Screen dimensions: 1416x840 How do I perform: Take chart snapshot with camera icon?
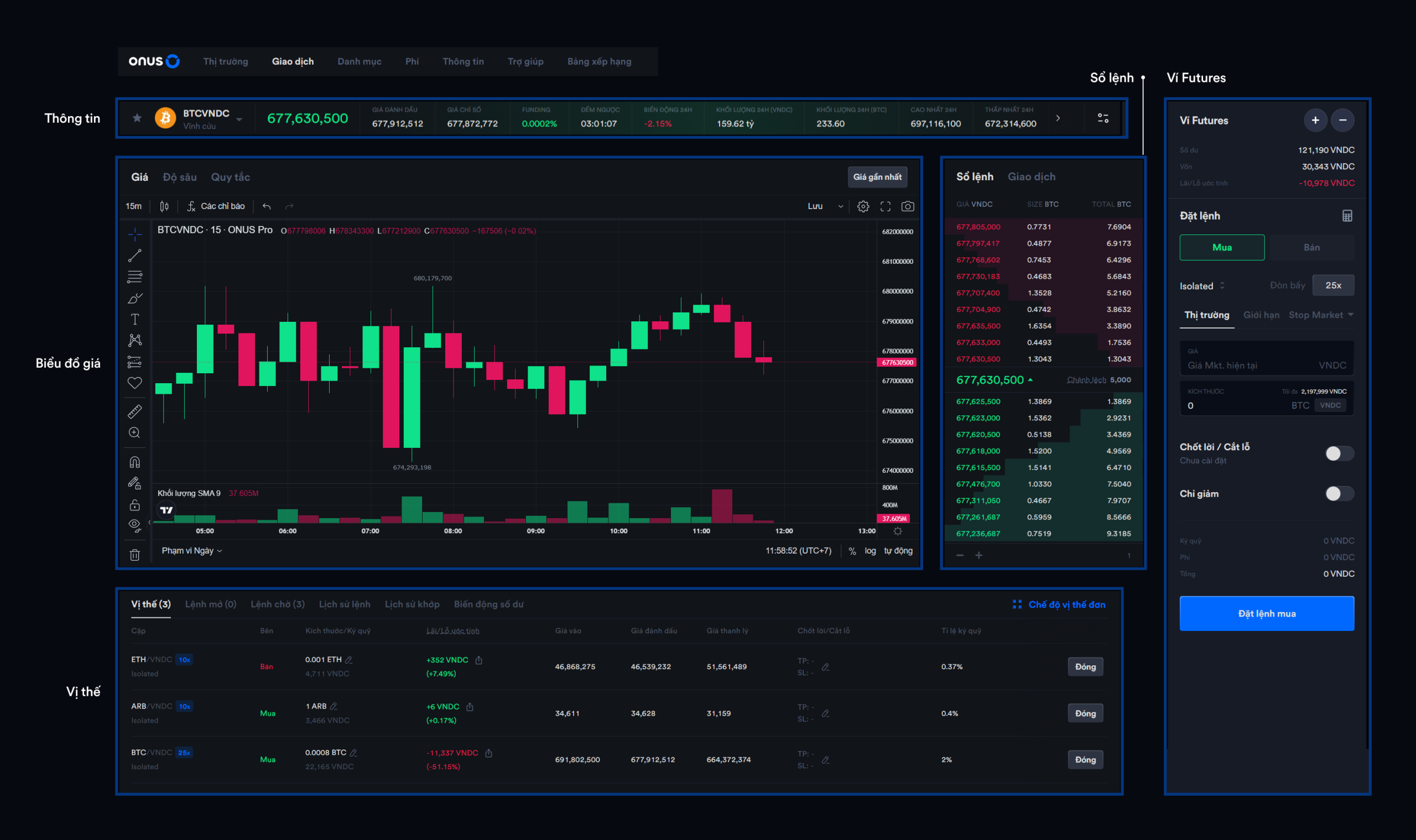tap(908, 207)
